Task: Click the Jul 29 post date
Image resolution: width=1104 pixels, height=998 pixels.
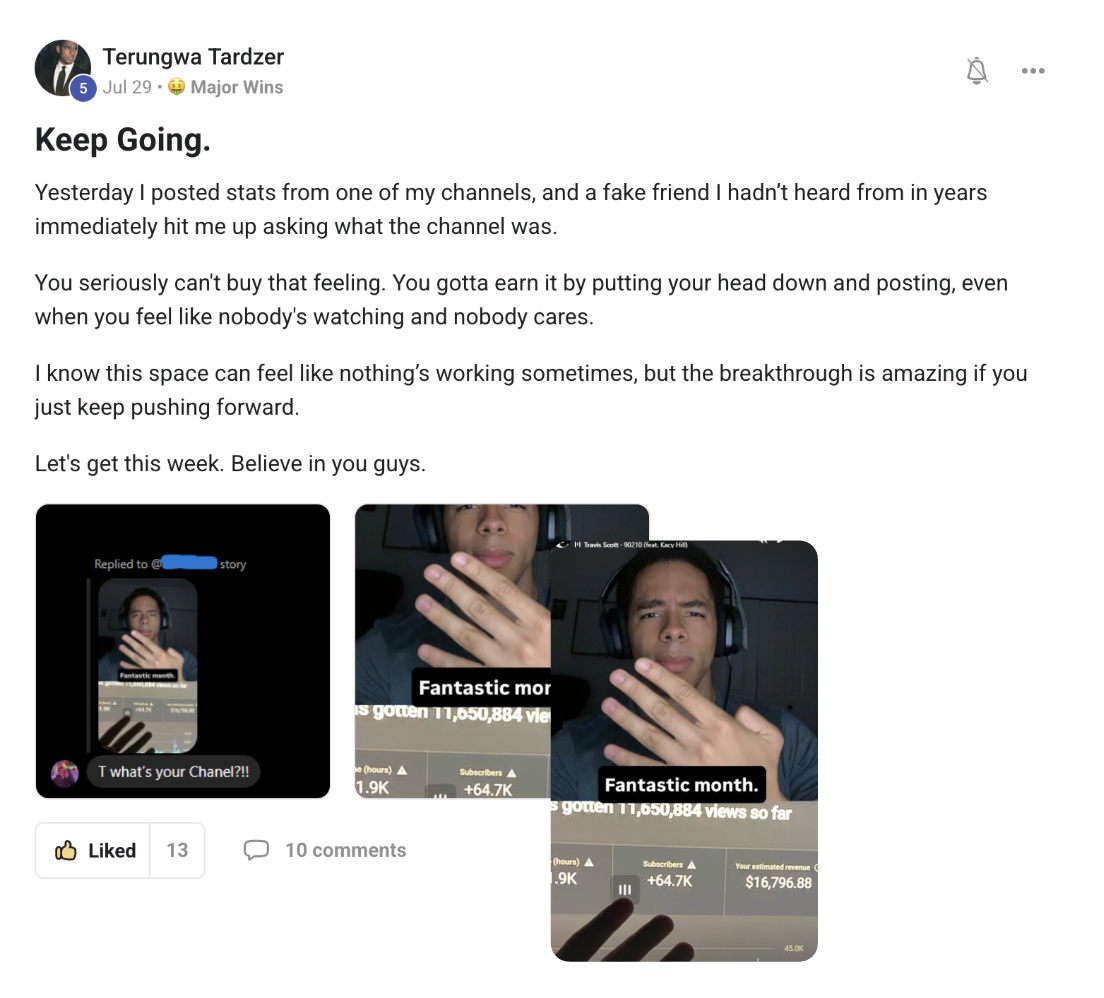Action: (x=127, y=87)
